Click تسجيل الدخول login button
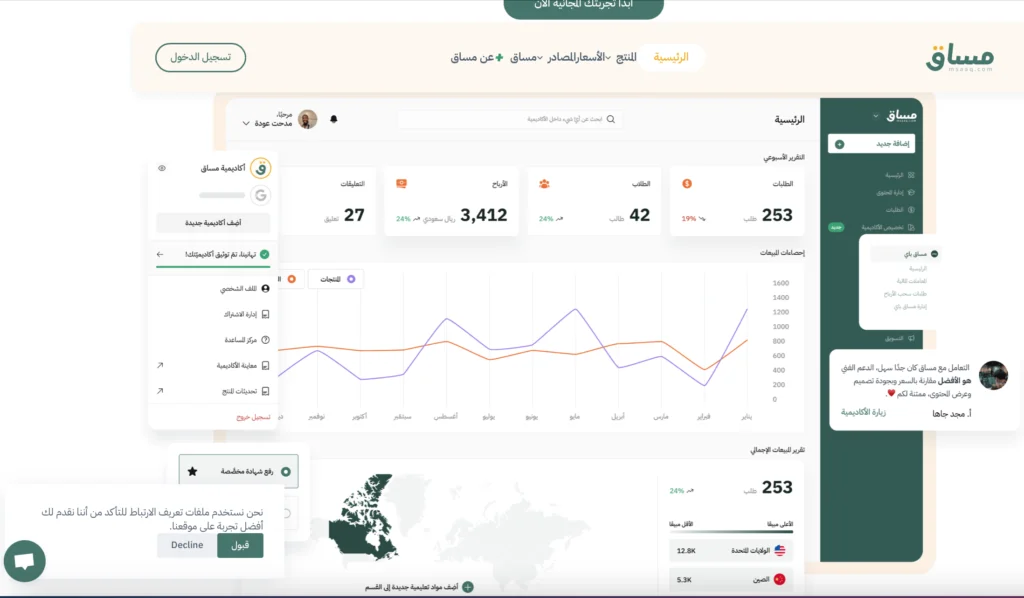 pos(200,57)
